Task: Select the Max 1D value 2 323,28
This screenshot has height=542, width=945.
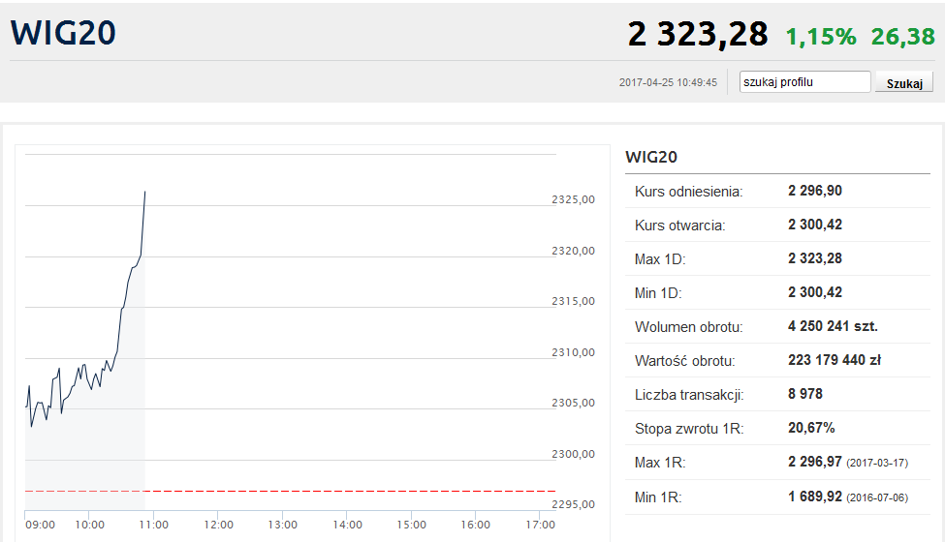Action: [815, 258]
